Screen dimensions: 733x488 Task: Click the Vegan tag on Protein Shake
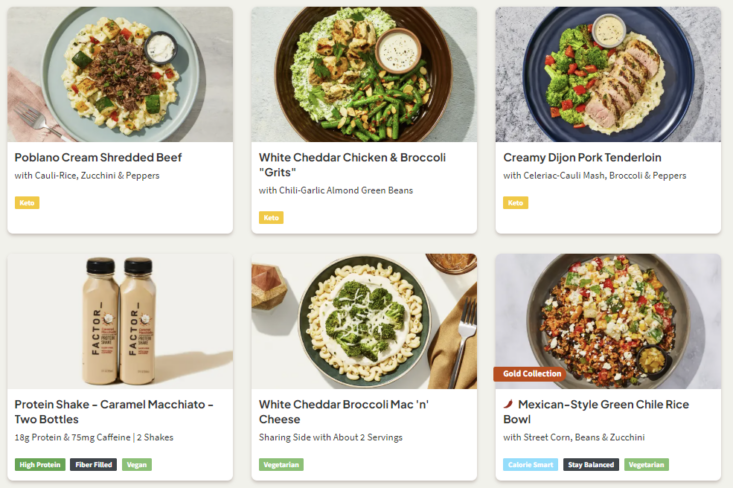[137, 465]
